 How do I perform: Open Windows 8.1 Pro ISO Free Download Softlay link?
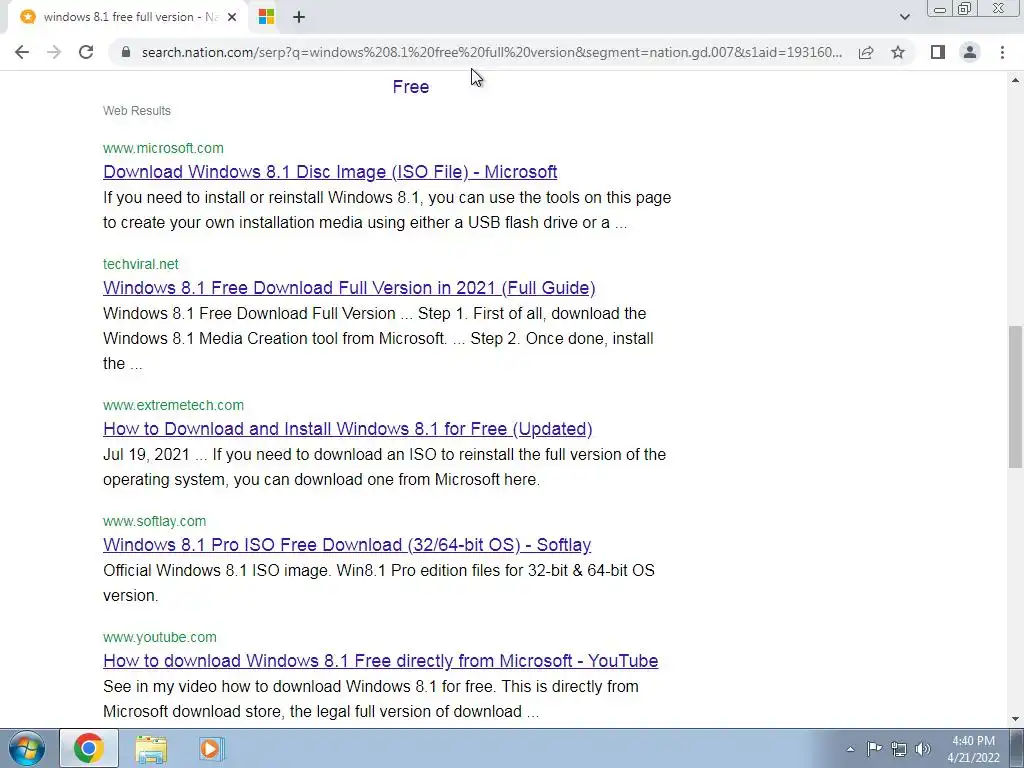pos(347,545)
